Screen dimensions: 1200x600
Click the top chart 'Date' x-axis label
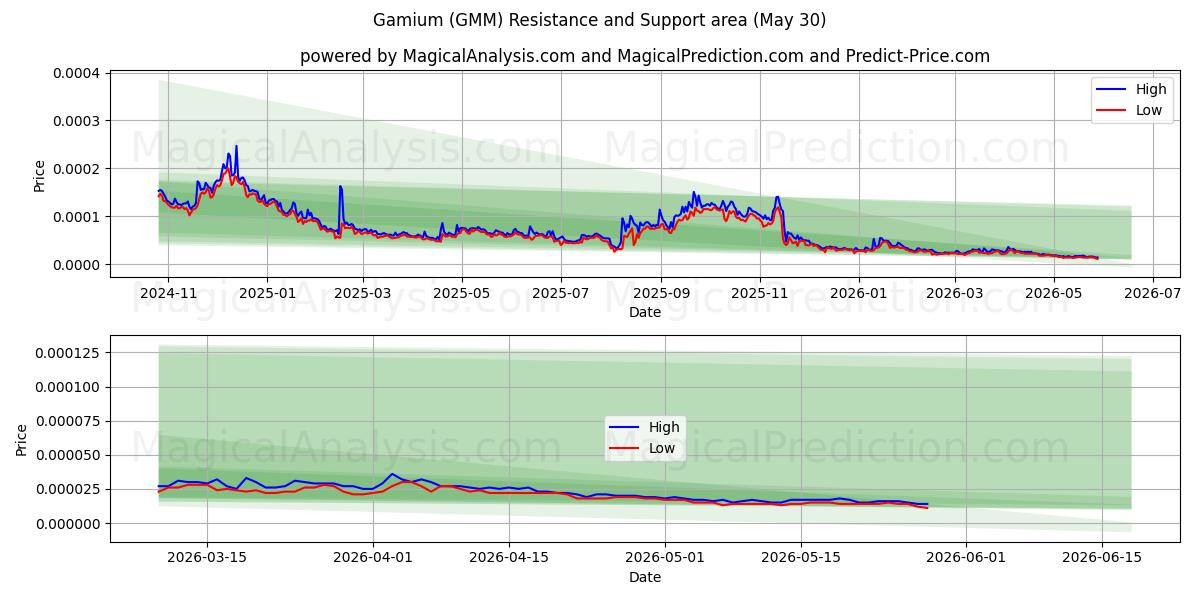[x=645, y=312]
